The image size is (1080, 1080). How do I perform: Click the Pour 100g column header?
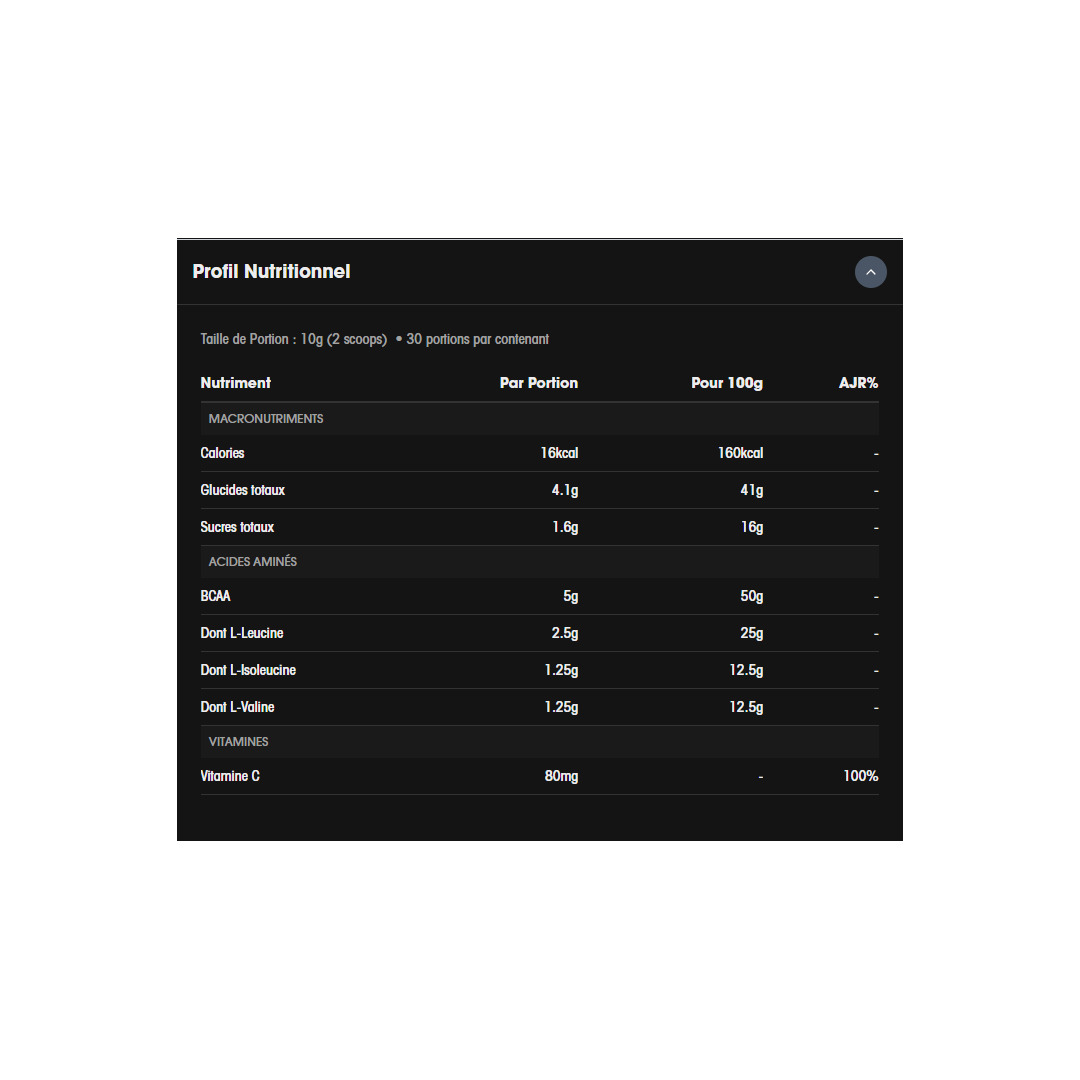tap(726, 383)
